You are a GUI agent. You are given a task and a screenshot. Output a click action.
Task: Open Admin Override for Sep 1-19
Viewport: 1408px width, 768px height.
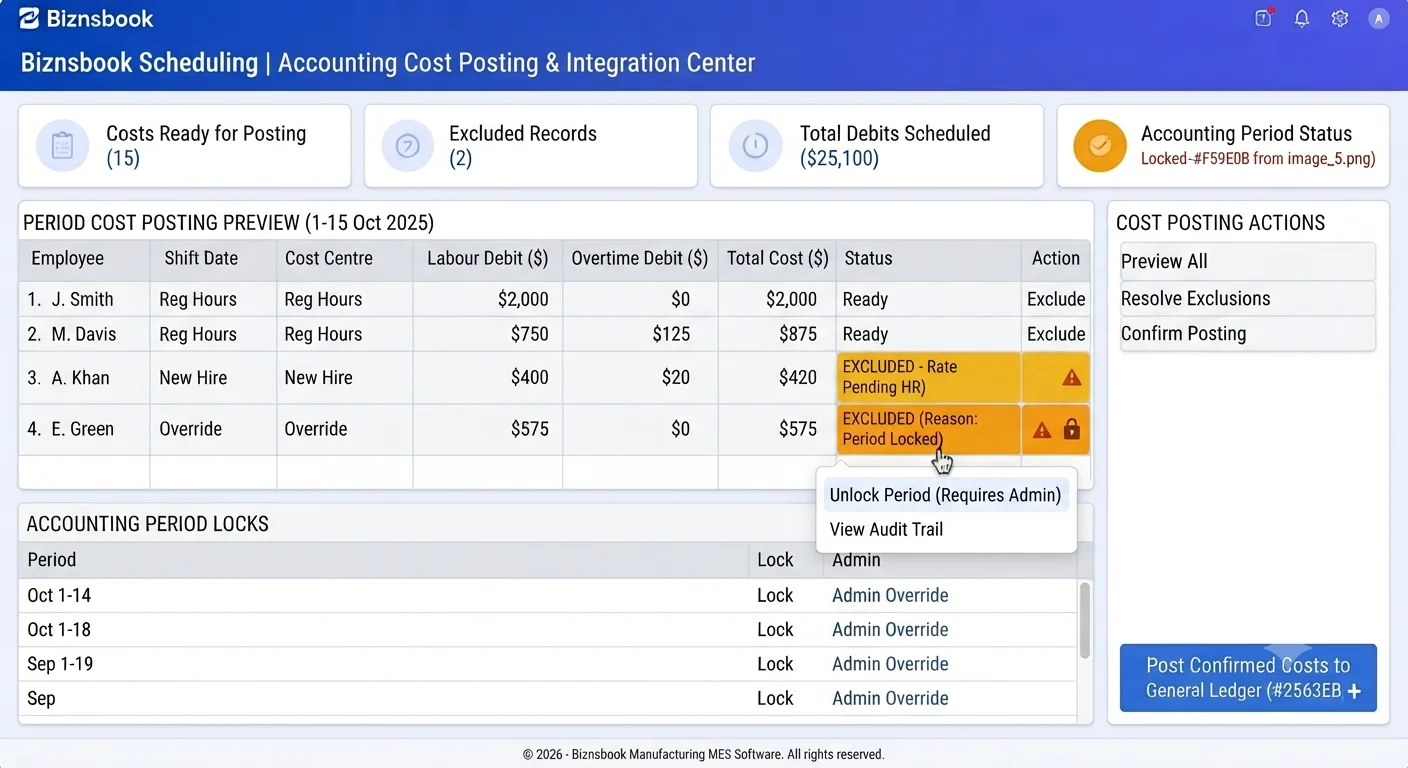coord(890,664)
